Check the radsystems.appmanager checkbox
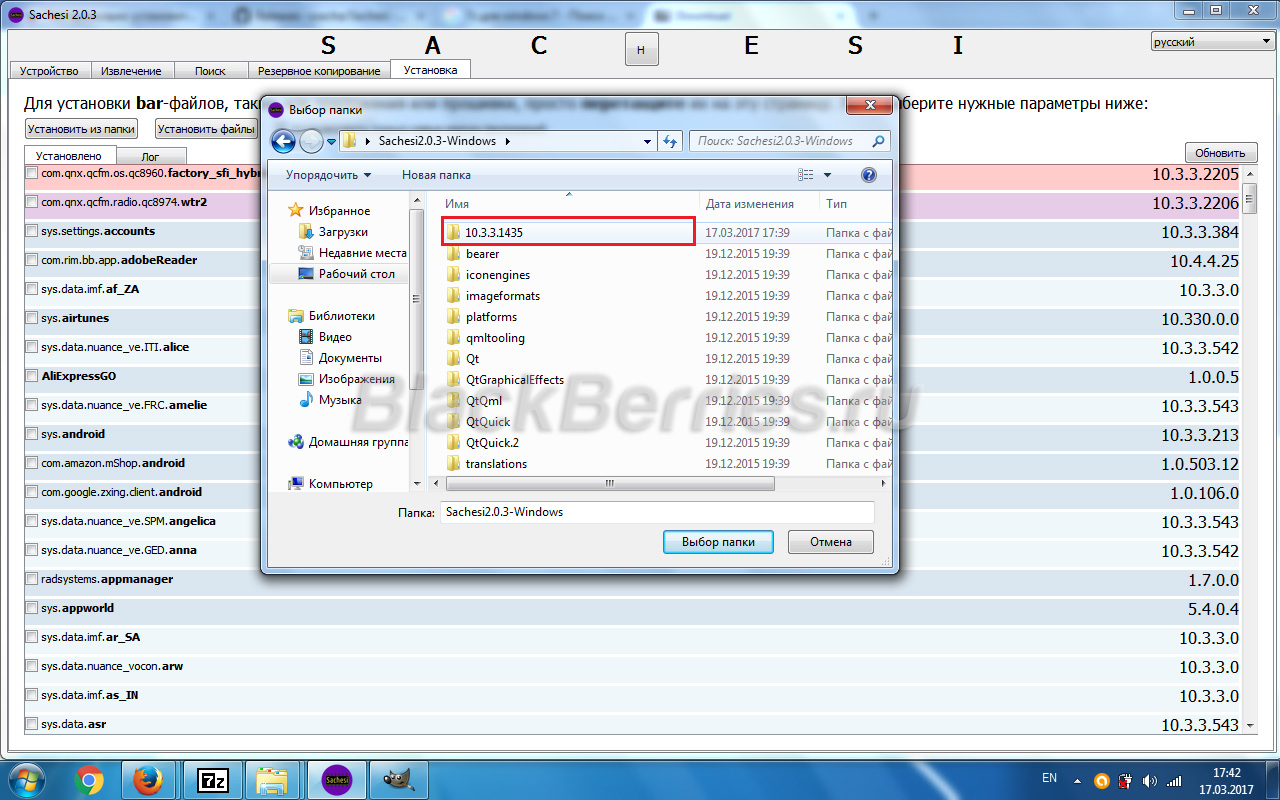1280x800 pixels. point(32,579)
